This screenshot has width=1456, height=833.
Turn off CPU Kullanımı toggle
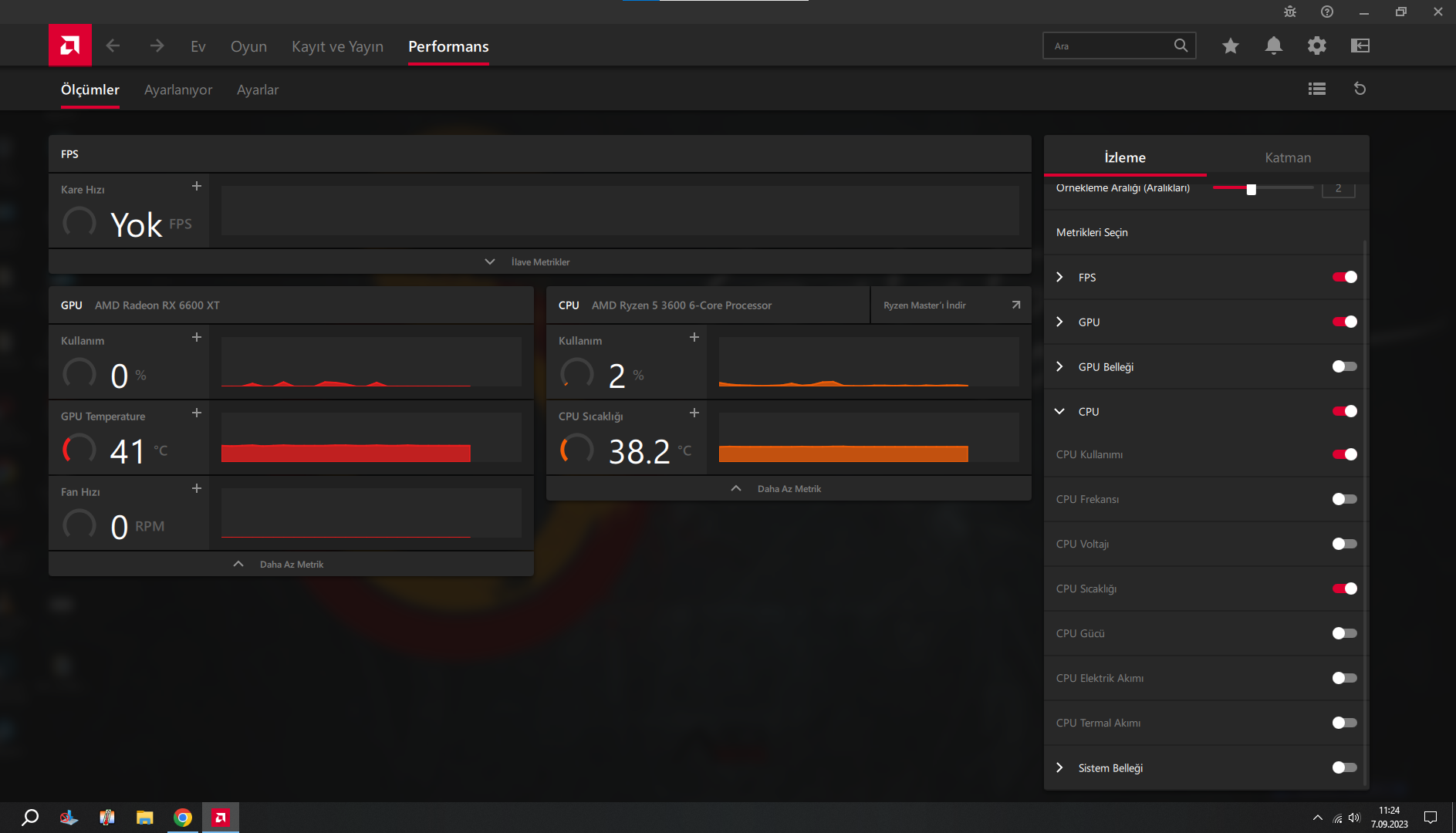tap(1344, 454)
